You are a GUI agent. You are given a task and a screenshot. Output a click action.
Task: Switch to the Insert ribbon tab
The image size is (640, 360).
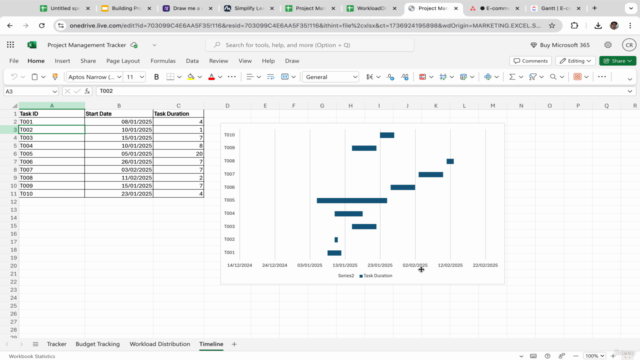tap(62, 61)
